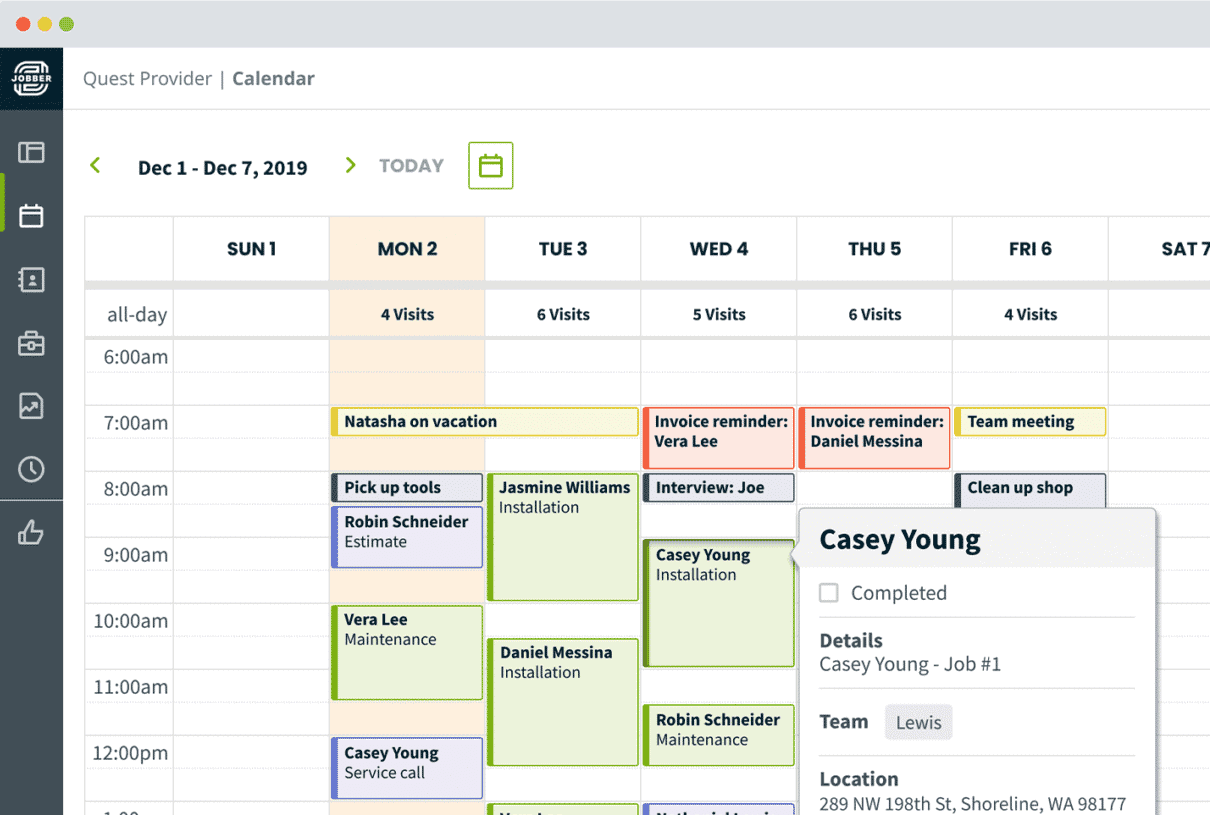Advance to next week with right chevron
Screen dimensions: 1210x815
[350, 166]
